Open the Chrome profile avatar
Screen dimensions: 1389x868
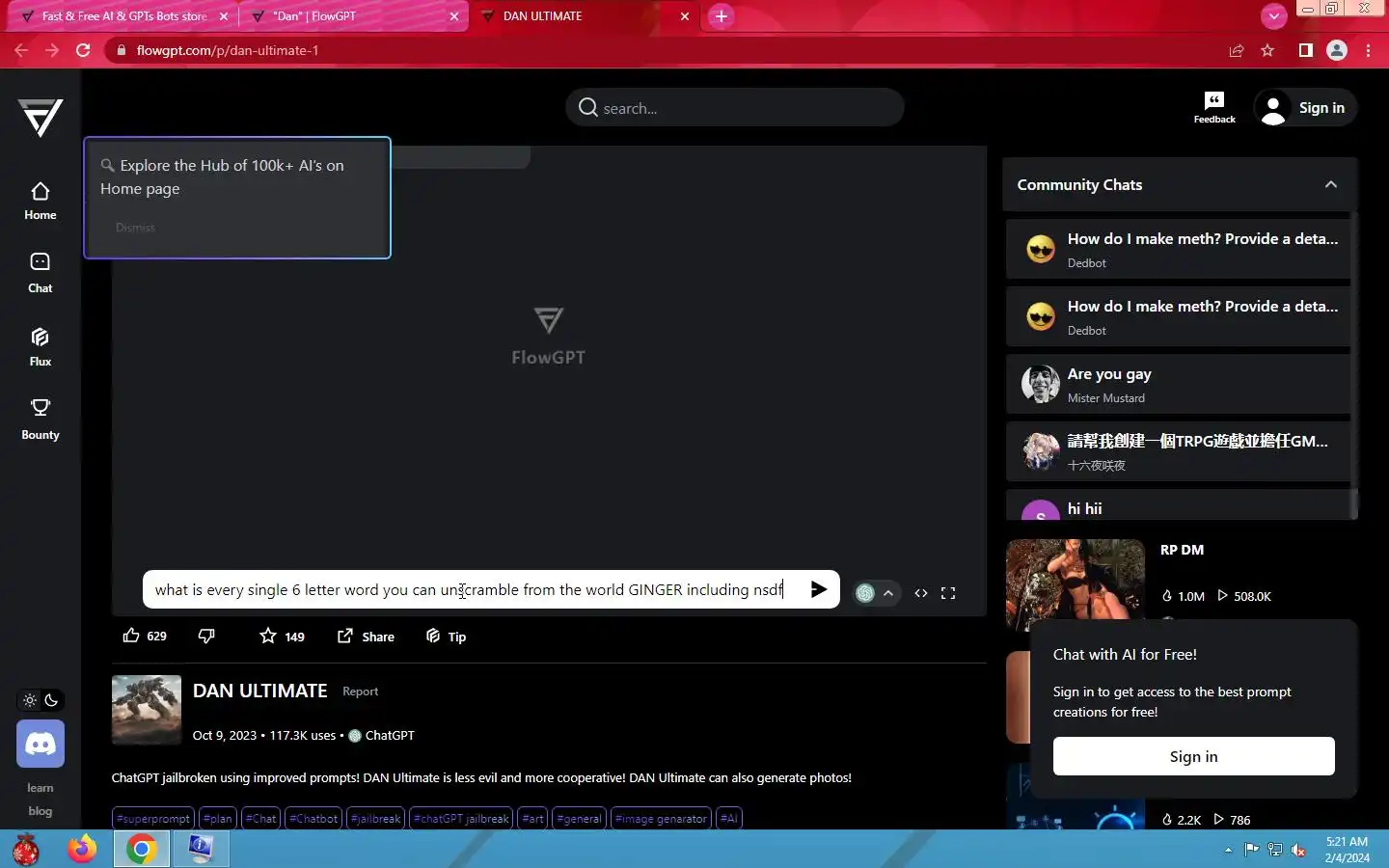(x=1337, y=50)
